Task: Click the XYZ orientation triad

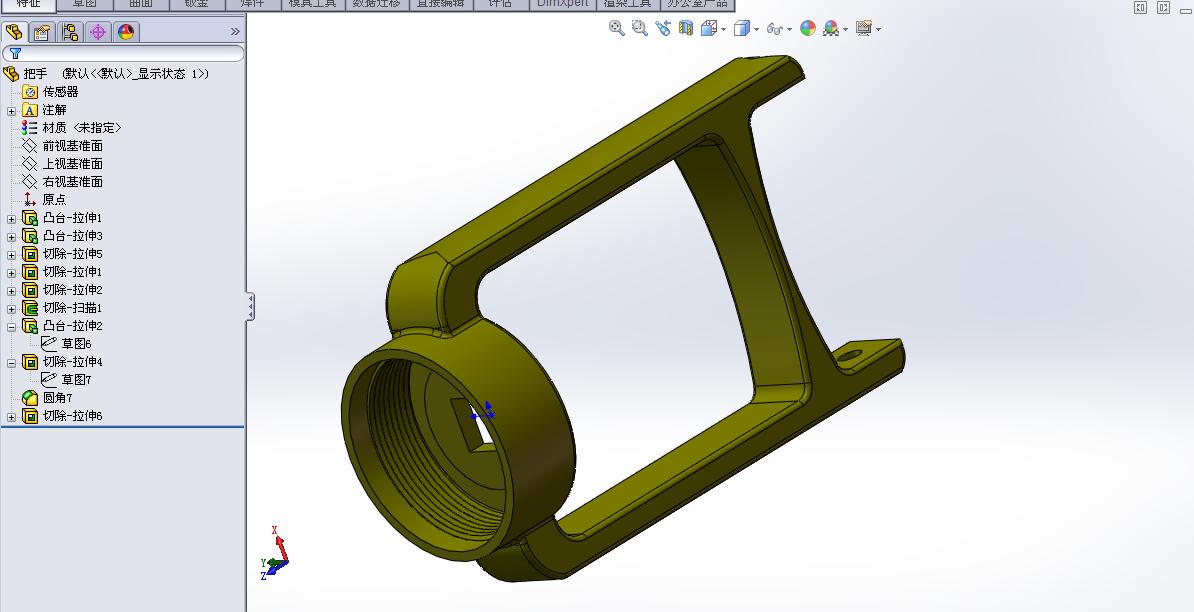Action: point(275,553)
